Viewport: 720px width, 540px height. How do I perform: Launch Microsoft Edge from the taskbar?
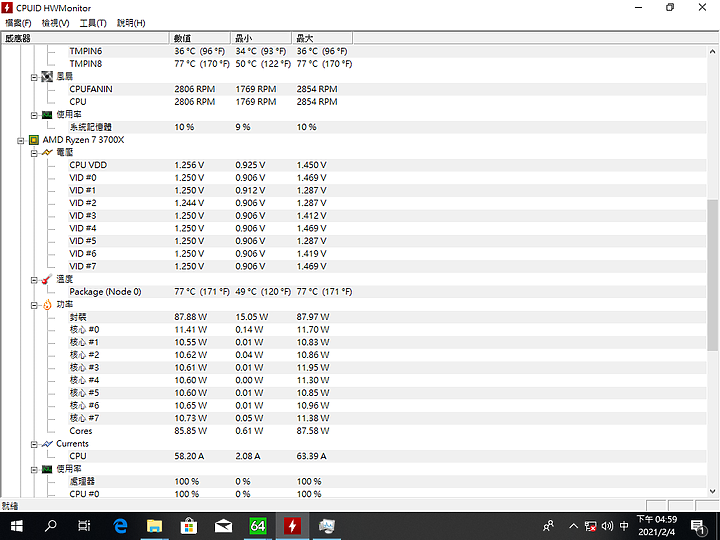point(120,526)
